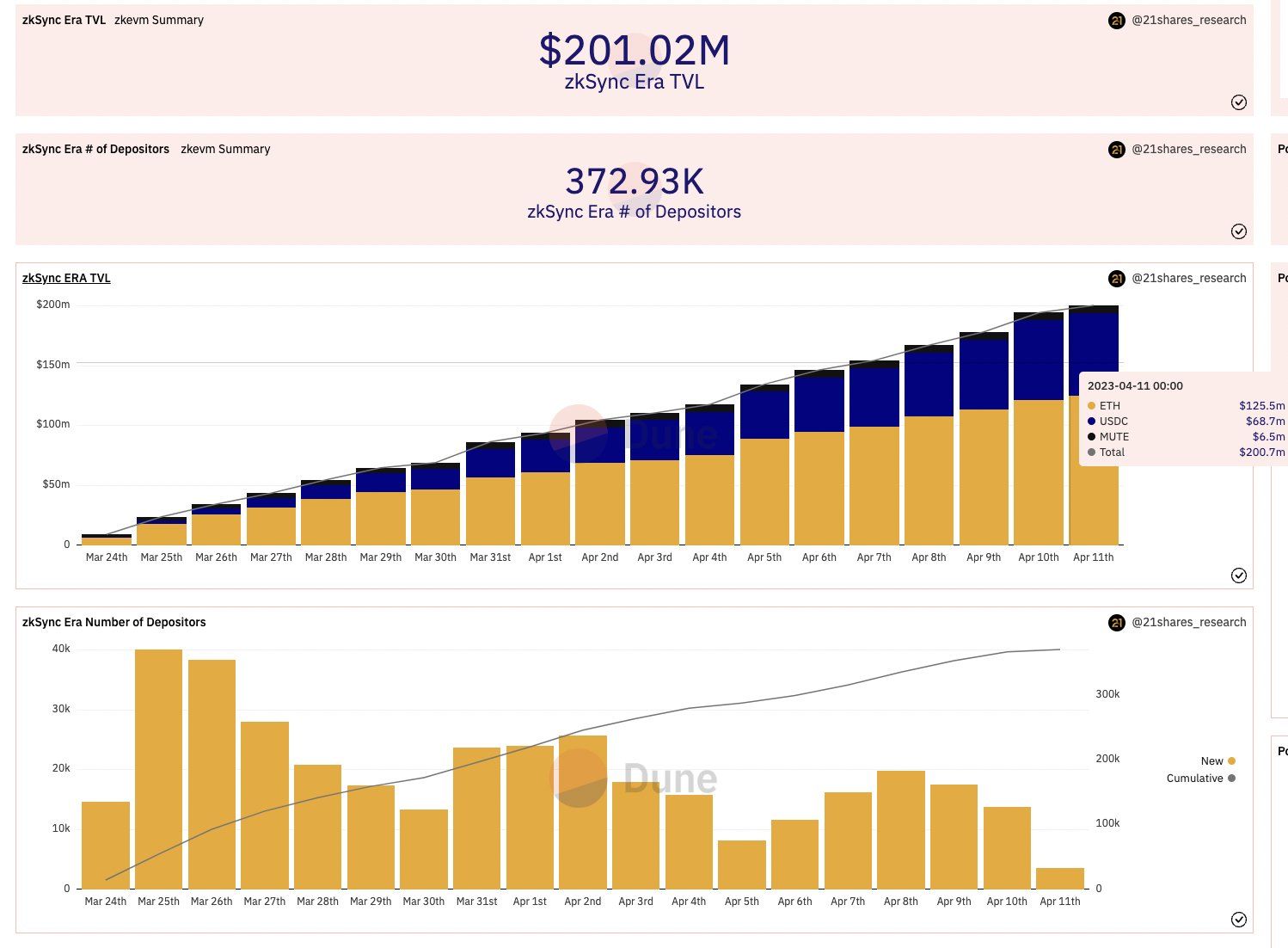Screen dimensions: 1288x948
Task: Open the @21shares_research link in the Number of Depositors chart panel
Action: pos(1189,622)
